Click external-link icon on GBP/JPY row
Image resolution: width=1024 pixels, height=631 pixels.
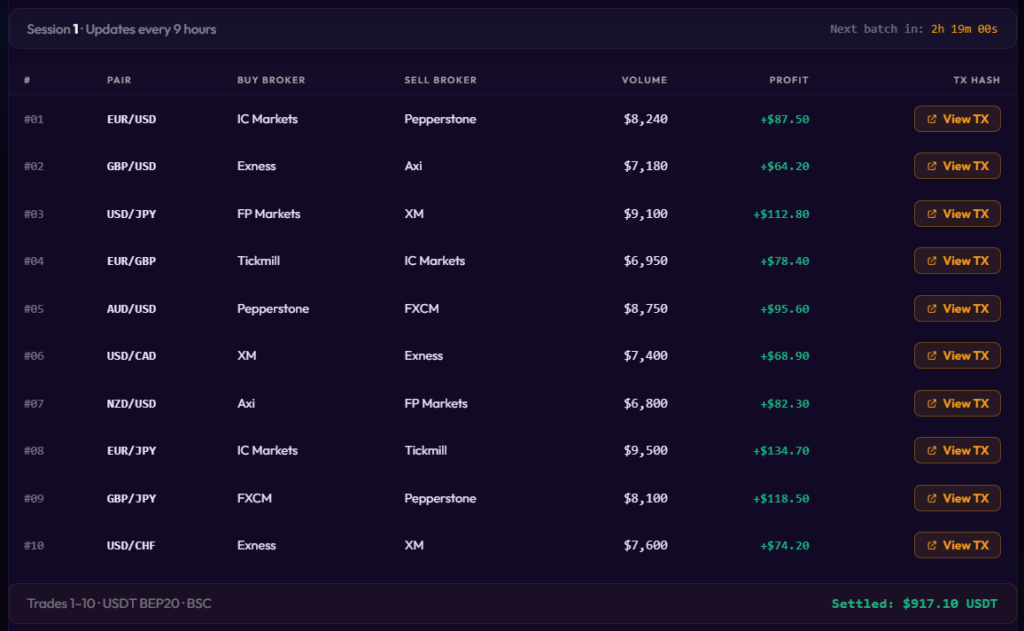tap(932, 498)
